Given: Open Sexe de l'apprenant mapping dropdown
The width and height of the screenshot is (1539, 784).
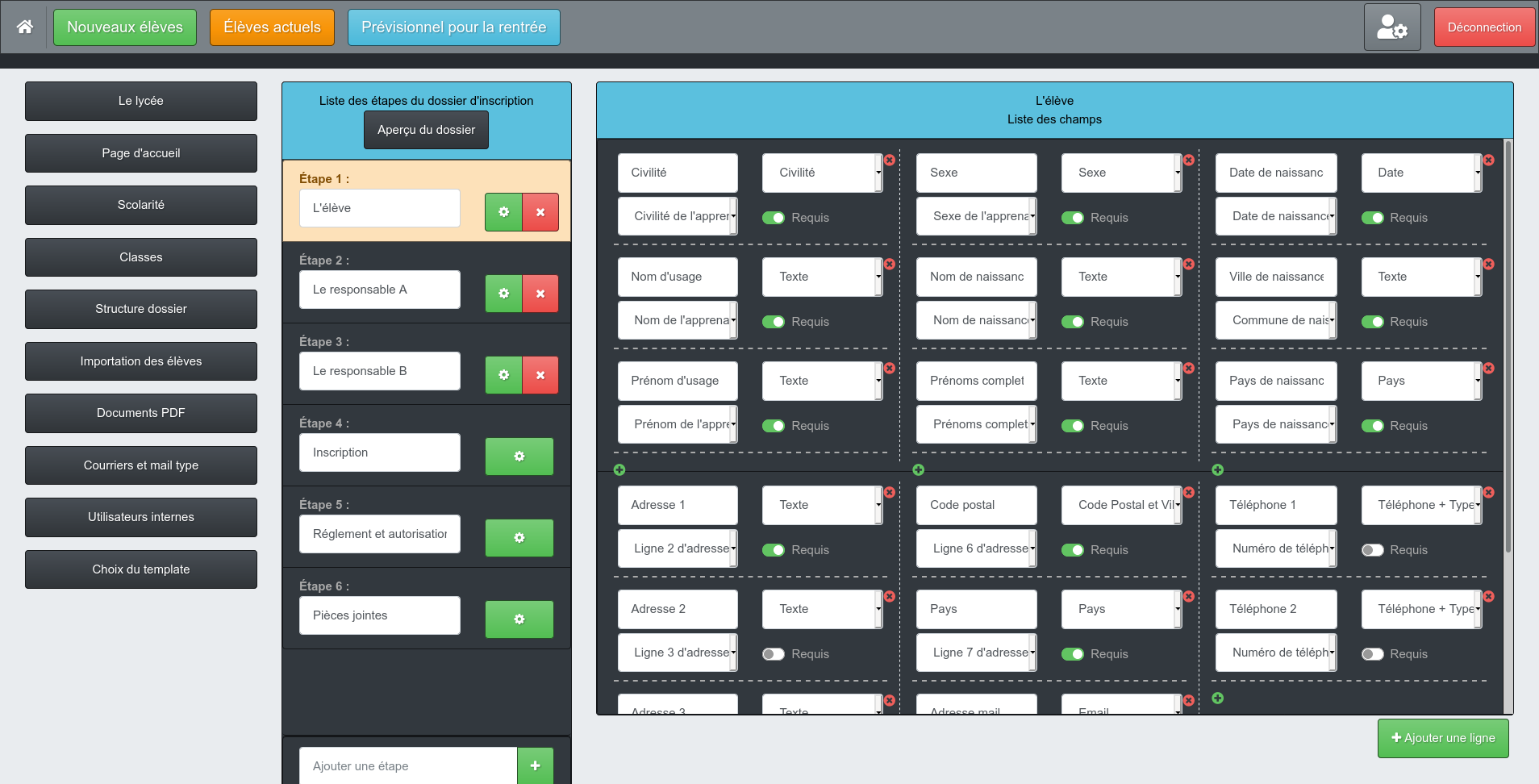Looking at the screenshot, I should [x=977, y=216].
